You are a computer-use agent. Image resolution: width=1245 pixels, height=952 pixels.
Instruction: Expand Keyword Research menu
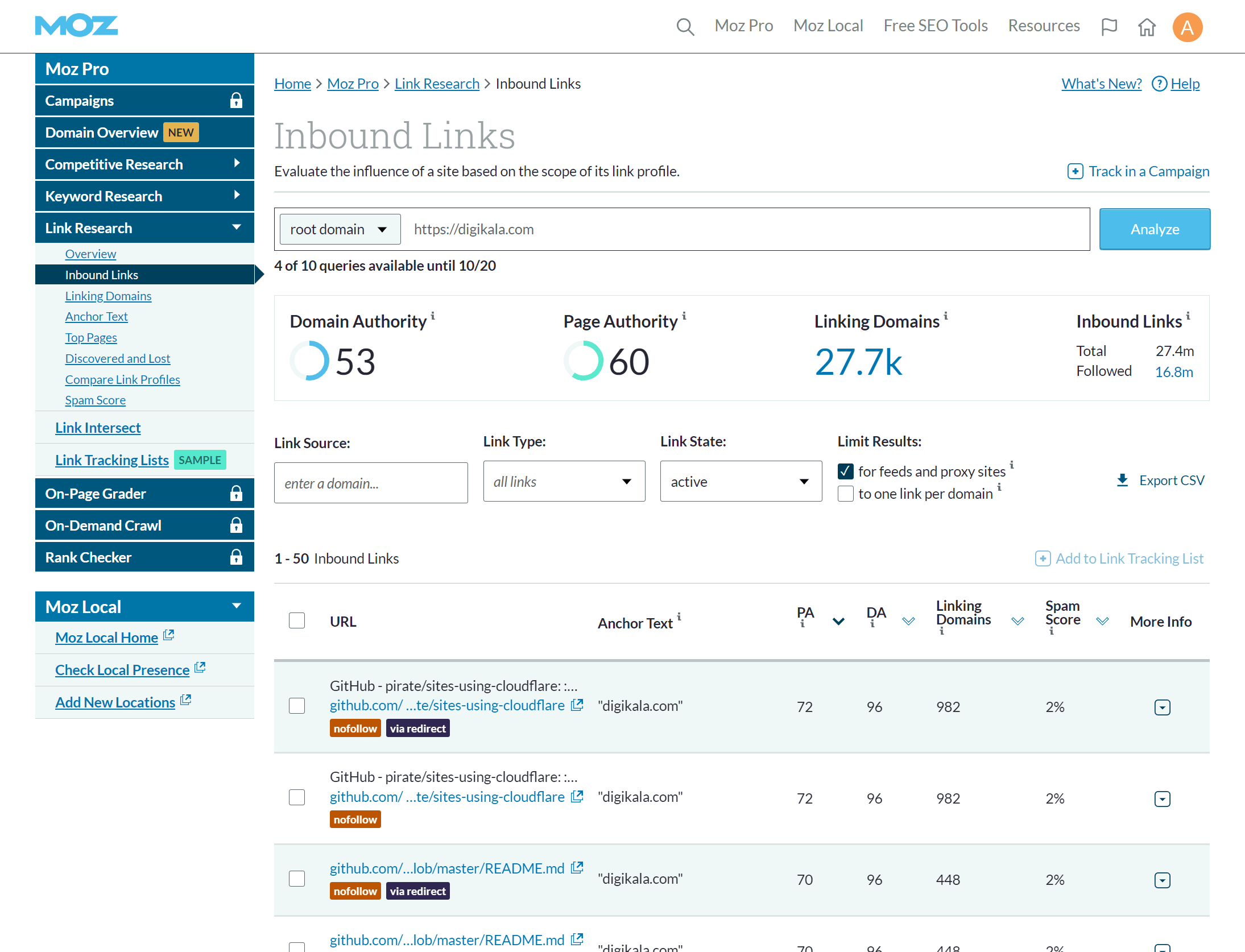point(144,196)
